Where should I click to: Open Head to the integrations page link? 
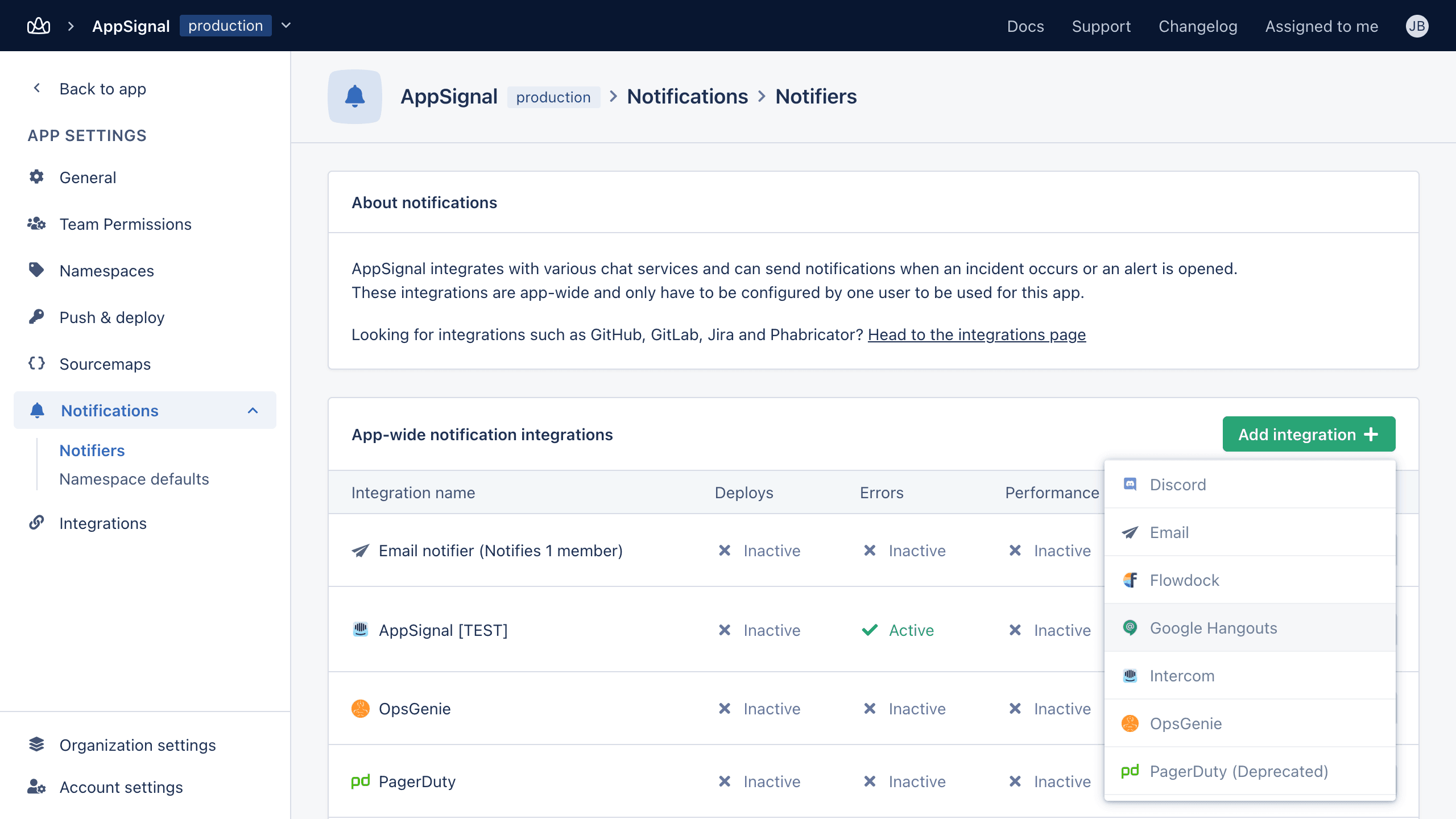[977, 334]
